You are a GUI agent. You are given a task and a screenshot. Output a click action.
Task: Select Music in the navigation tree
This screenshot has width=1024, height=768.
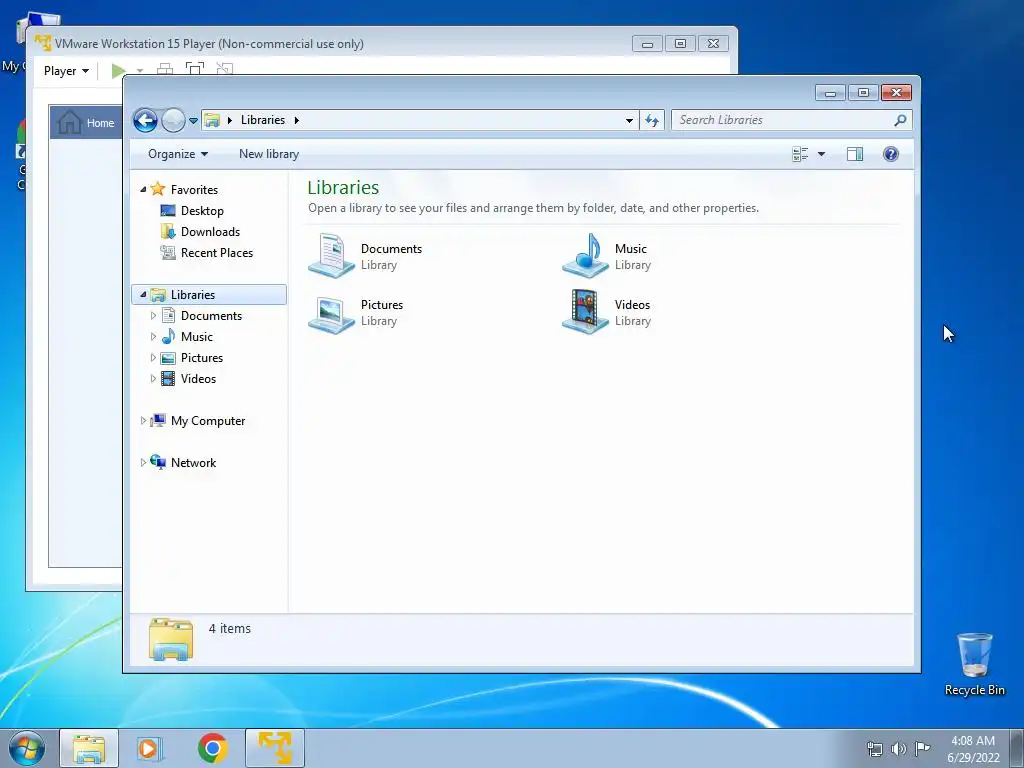coord(197,337)
